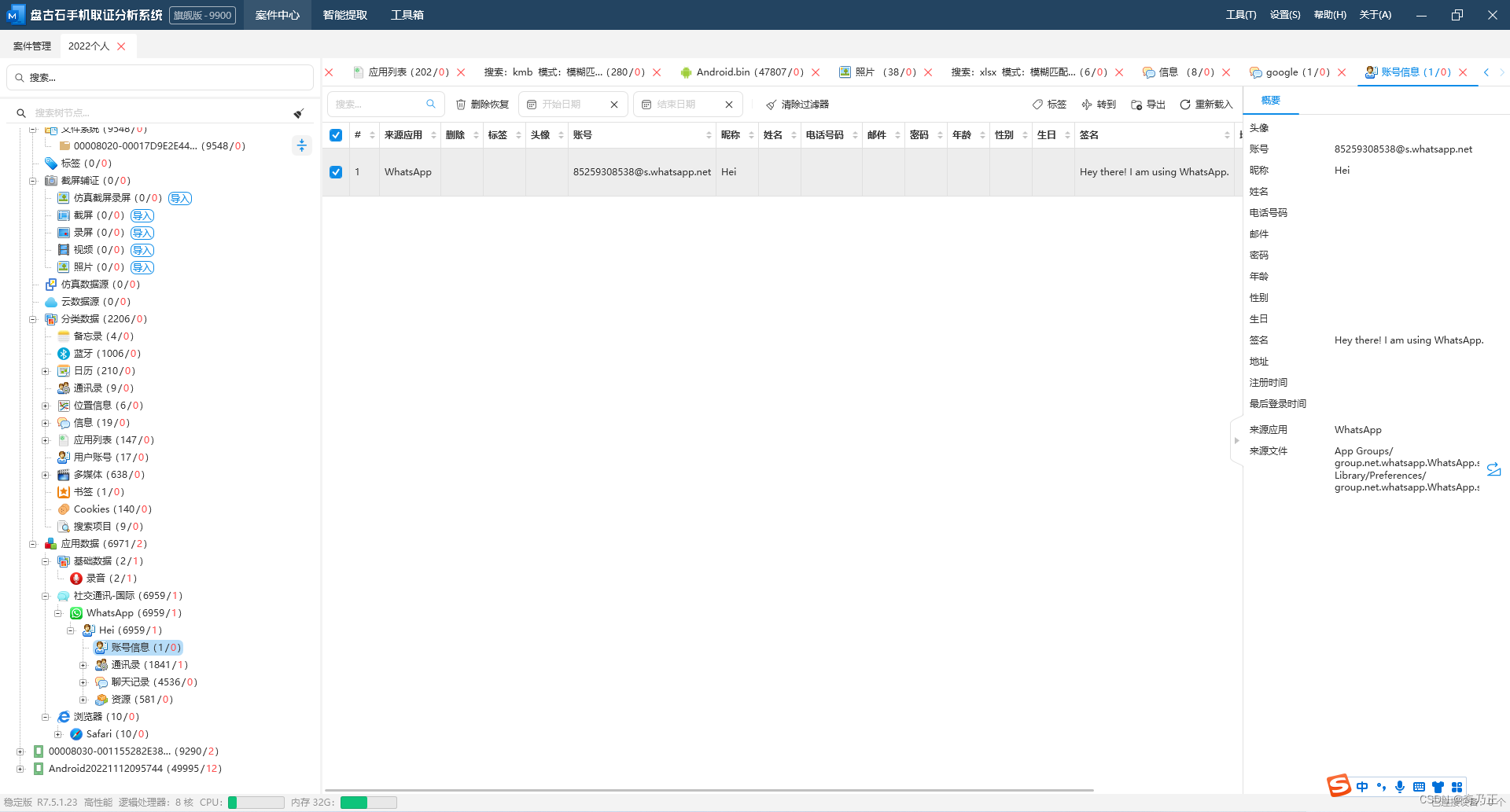Collapse the 应用数据 tree node
Viewport: 1510px width, 812px height.
pyautogui.click(x=33, y=544)
